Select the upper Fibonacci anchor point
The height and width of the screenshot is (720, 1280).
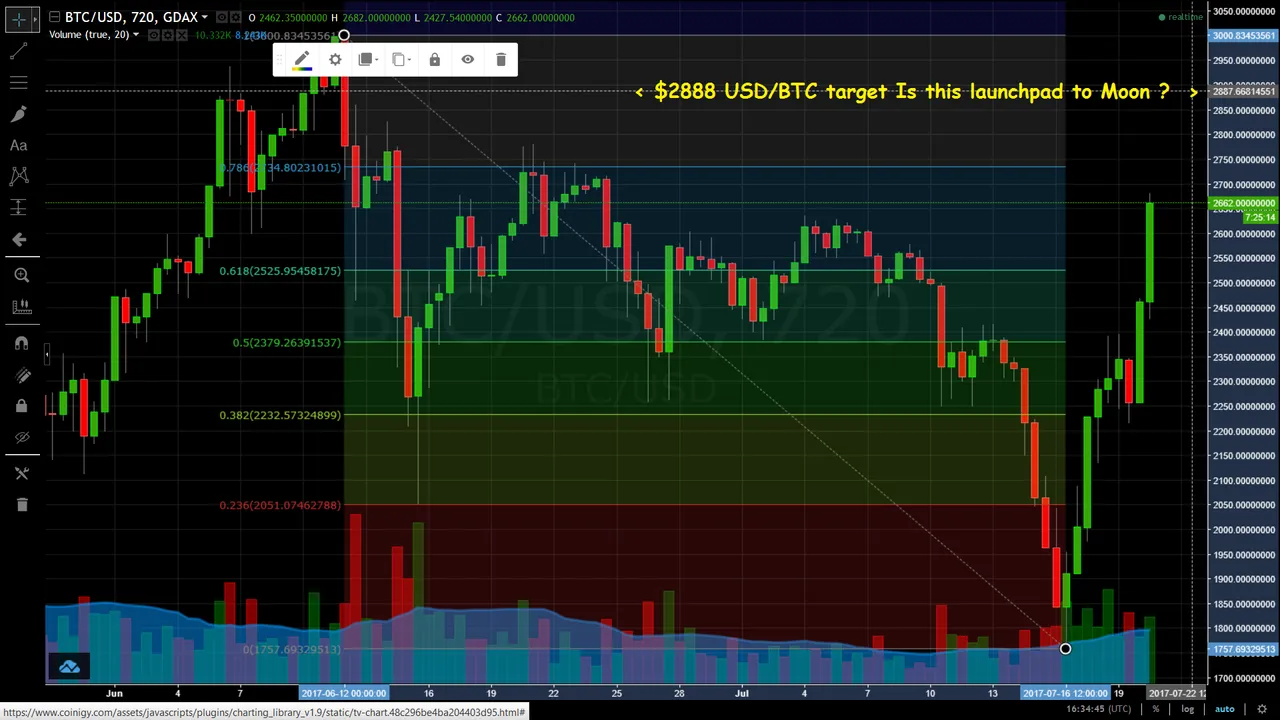pos(343,36)
